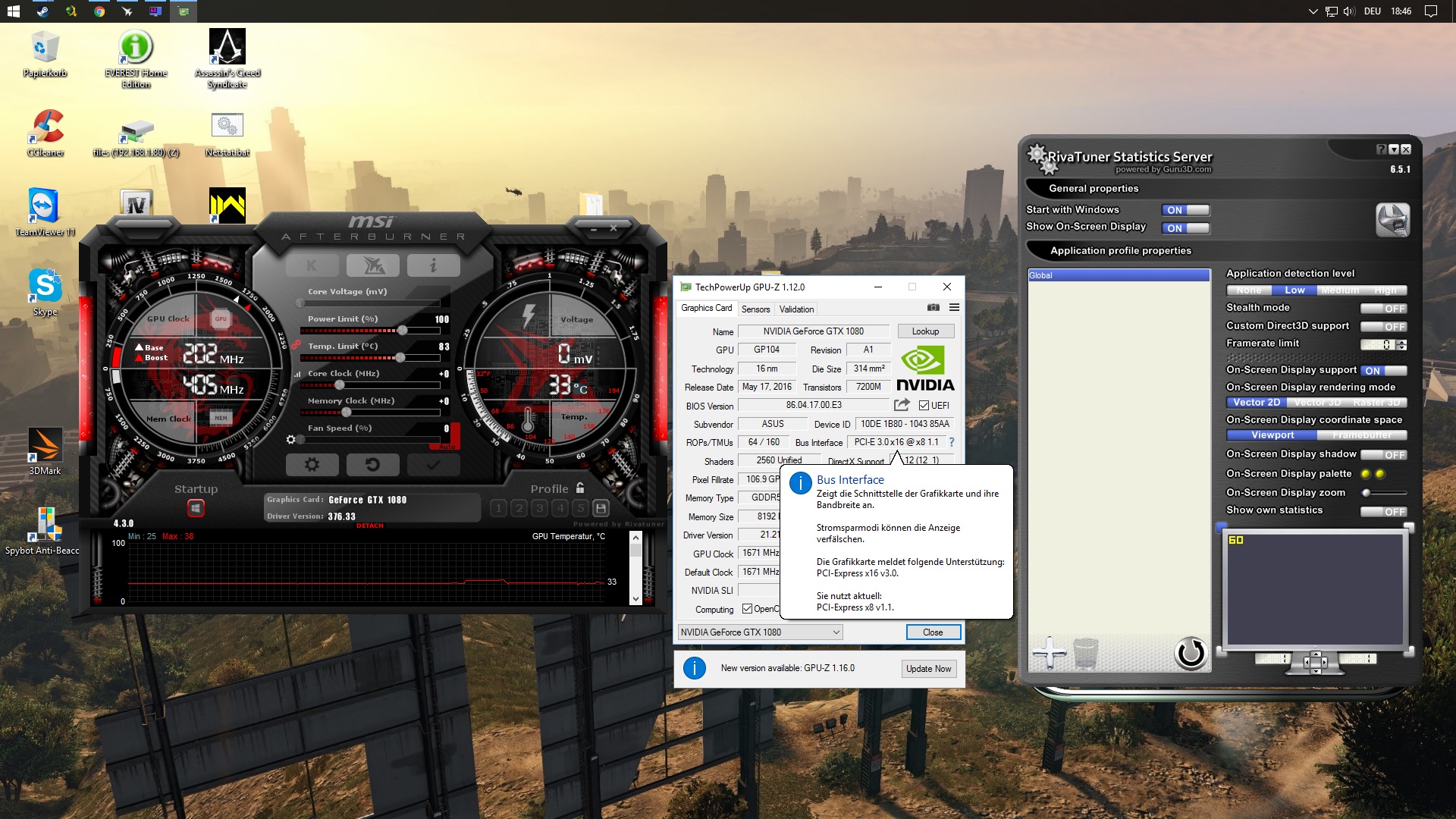Click the second On-Screen Display palette color dot
The width and height of the screenshot is (1456, 819).
tap(1380, 474)
